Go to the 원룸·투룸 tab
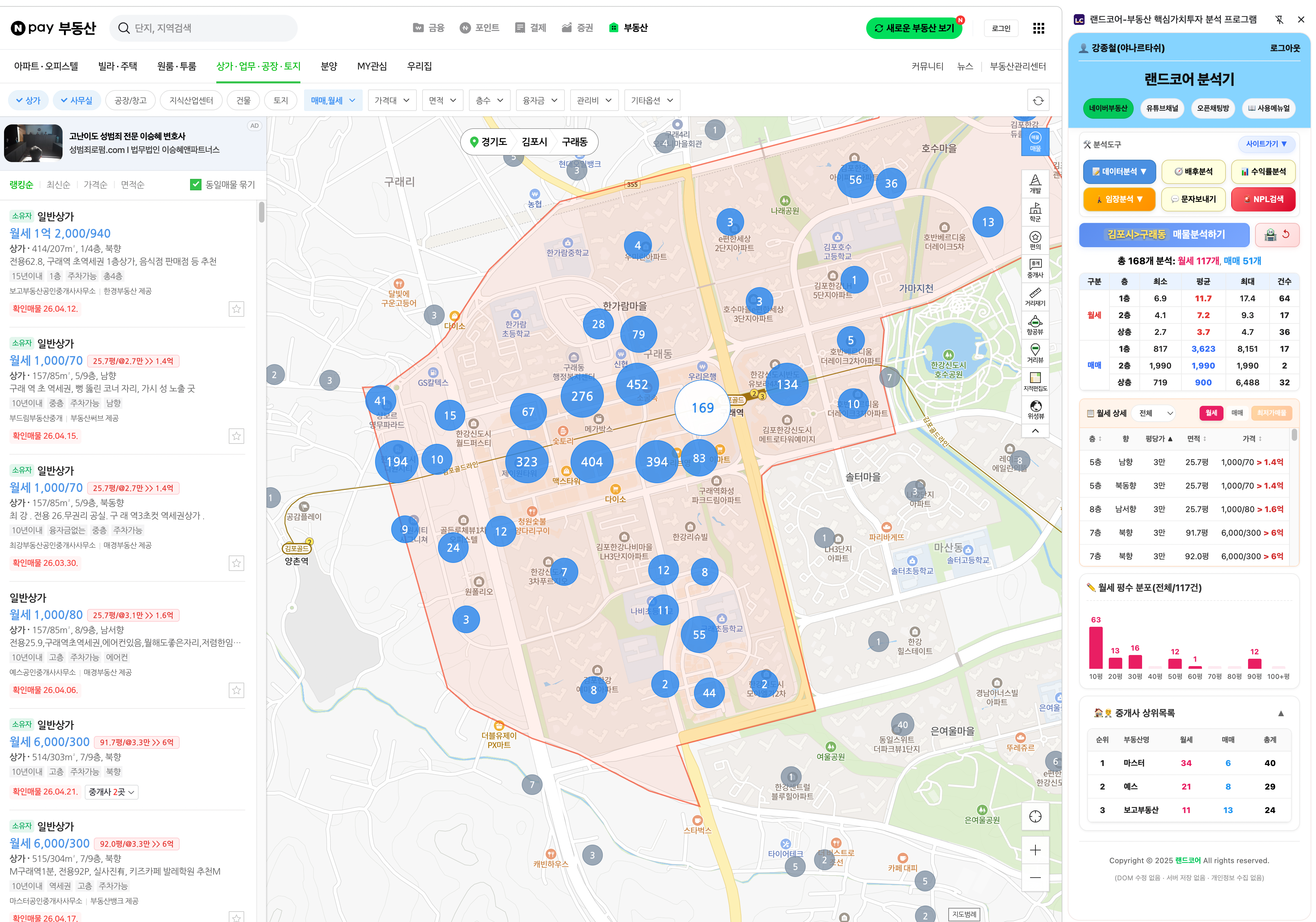Screen dimensions: 1316x922 click(x=177, y=67)
